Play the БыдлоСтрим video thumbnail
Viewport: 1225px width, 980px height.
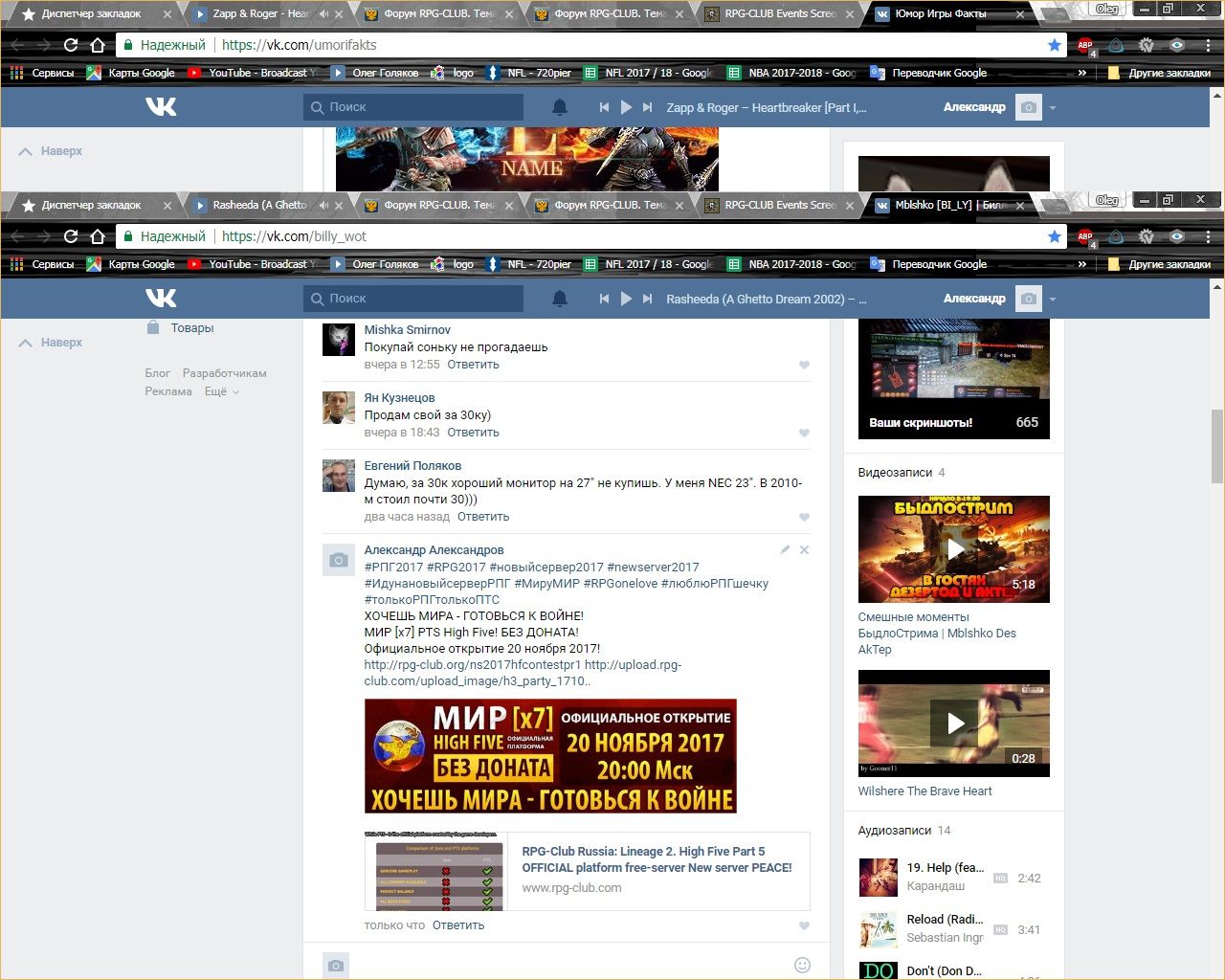954,548
